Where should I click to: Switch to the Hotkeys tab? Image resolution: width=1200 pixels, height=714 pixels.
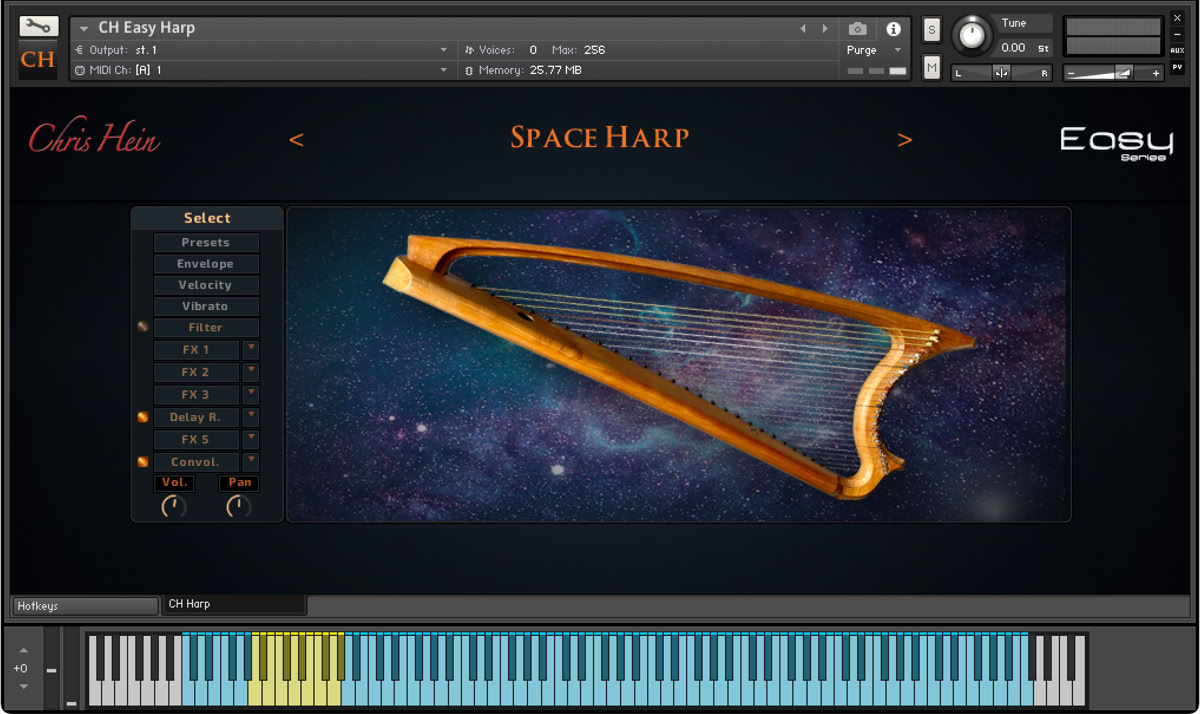[85, 606]
